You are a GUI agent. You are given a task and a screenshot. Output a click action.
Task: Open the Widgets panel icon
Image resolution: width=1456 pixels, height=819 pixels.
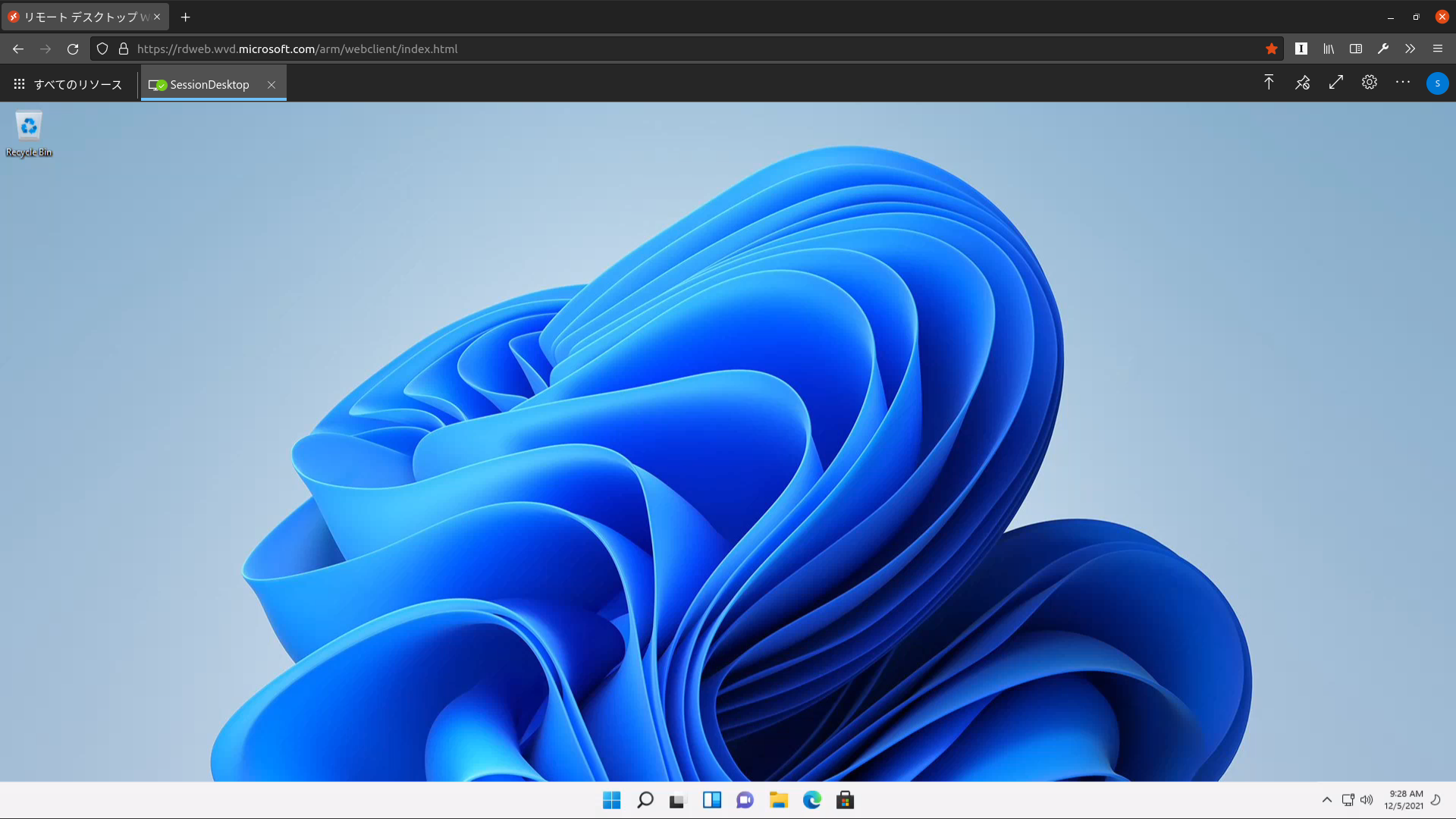[x=711, y=800]
